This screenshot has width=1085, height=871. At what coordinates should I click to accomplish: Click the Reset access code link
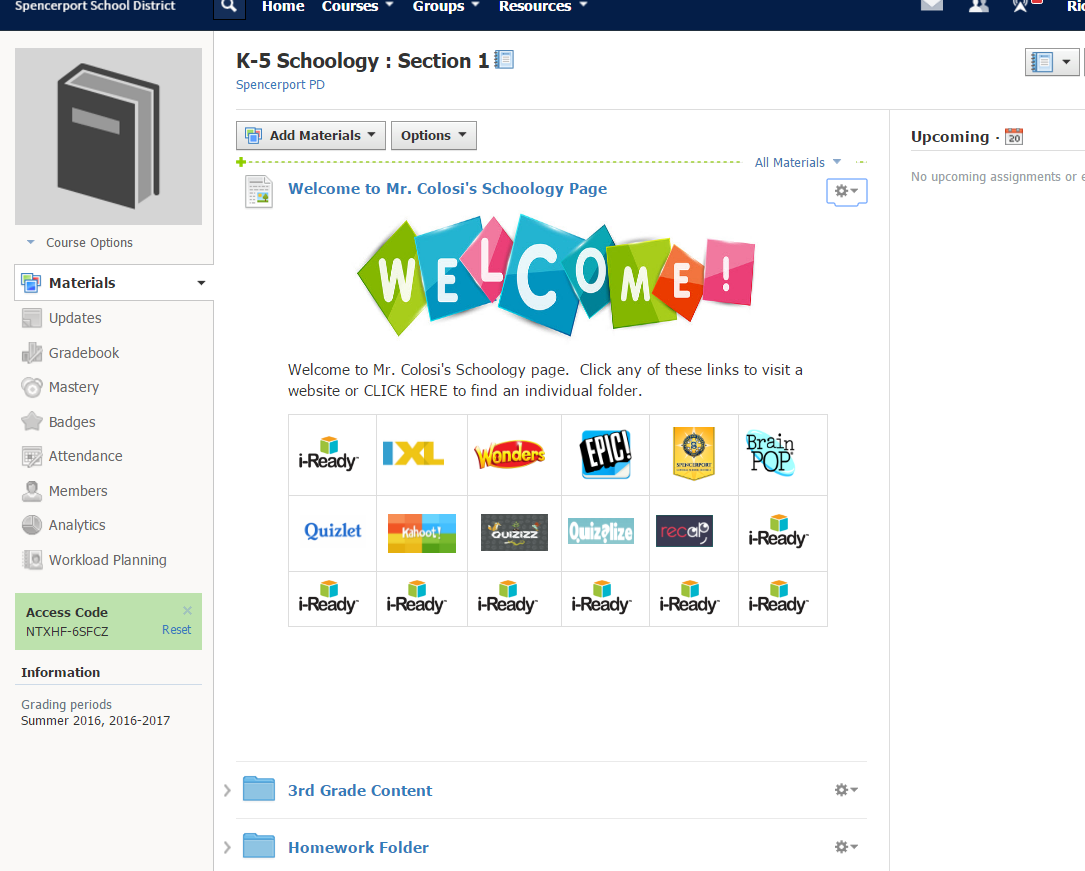coord(176,630)
